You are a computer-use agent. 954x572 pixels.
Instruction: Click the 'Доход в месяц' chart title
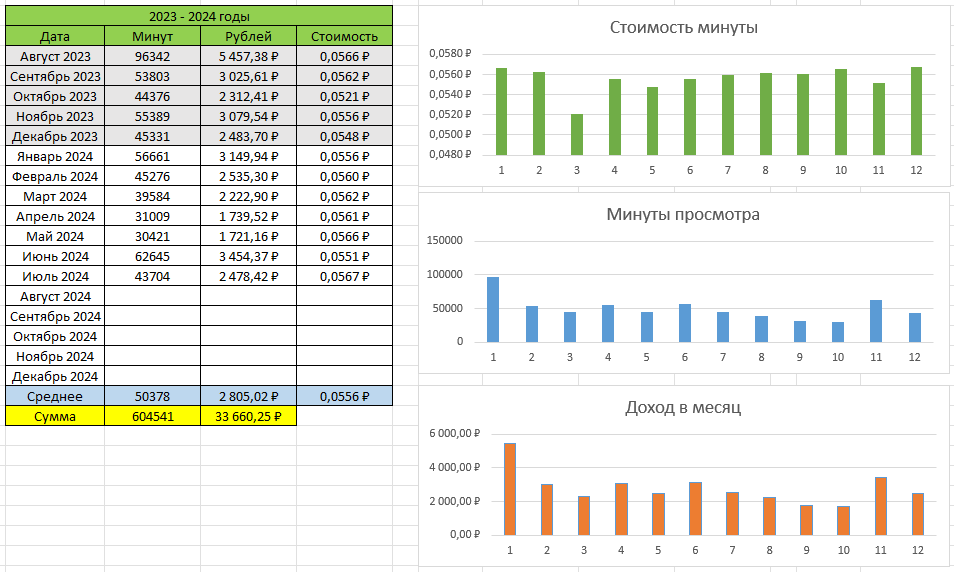point(683,407)
